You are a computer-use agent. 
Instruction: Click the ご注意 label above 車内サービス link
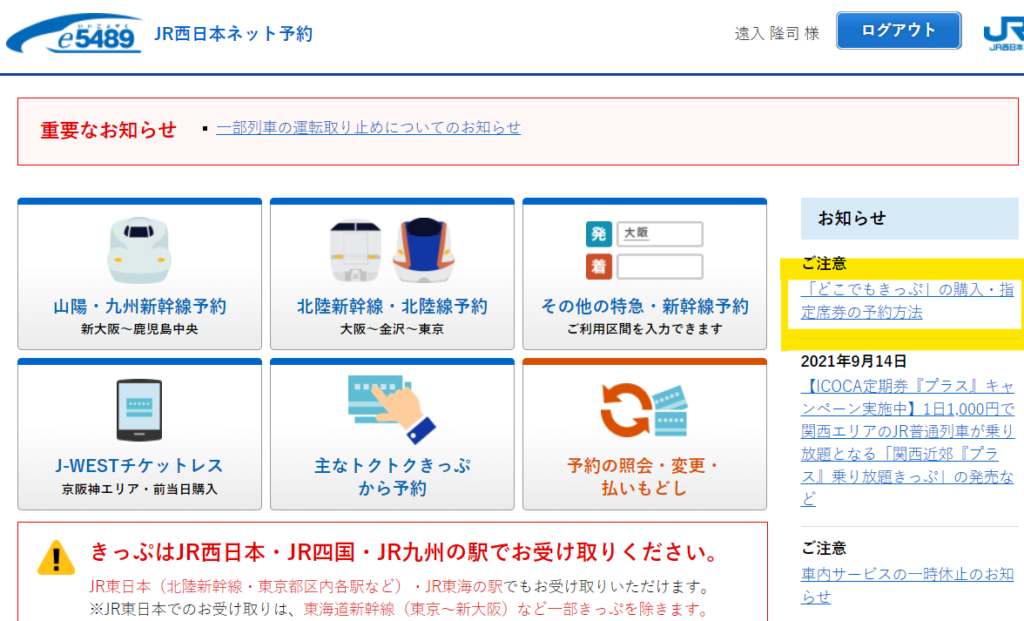click(x=824, y=549)
